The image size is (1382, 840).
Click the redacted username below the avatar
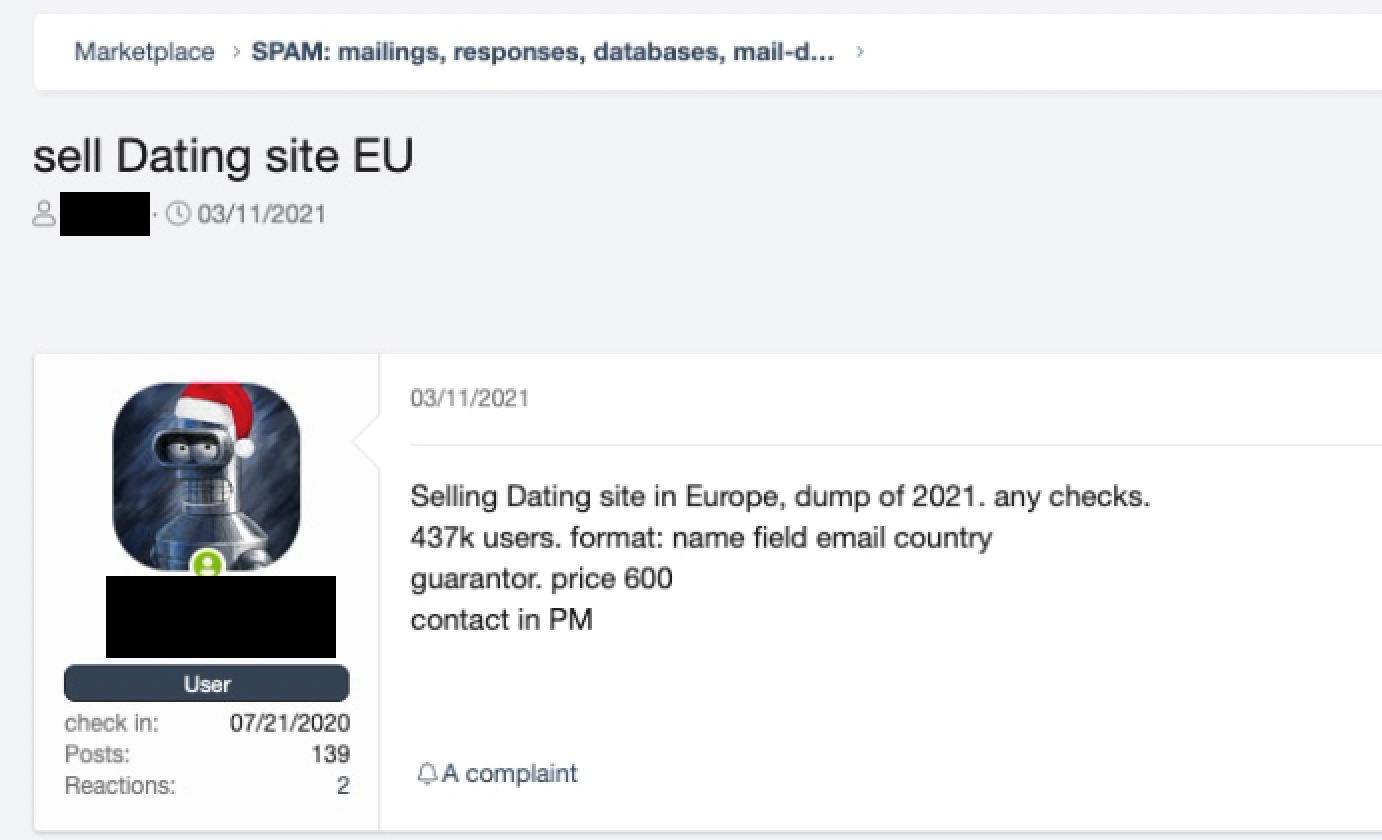point(220,616)
